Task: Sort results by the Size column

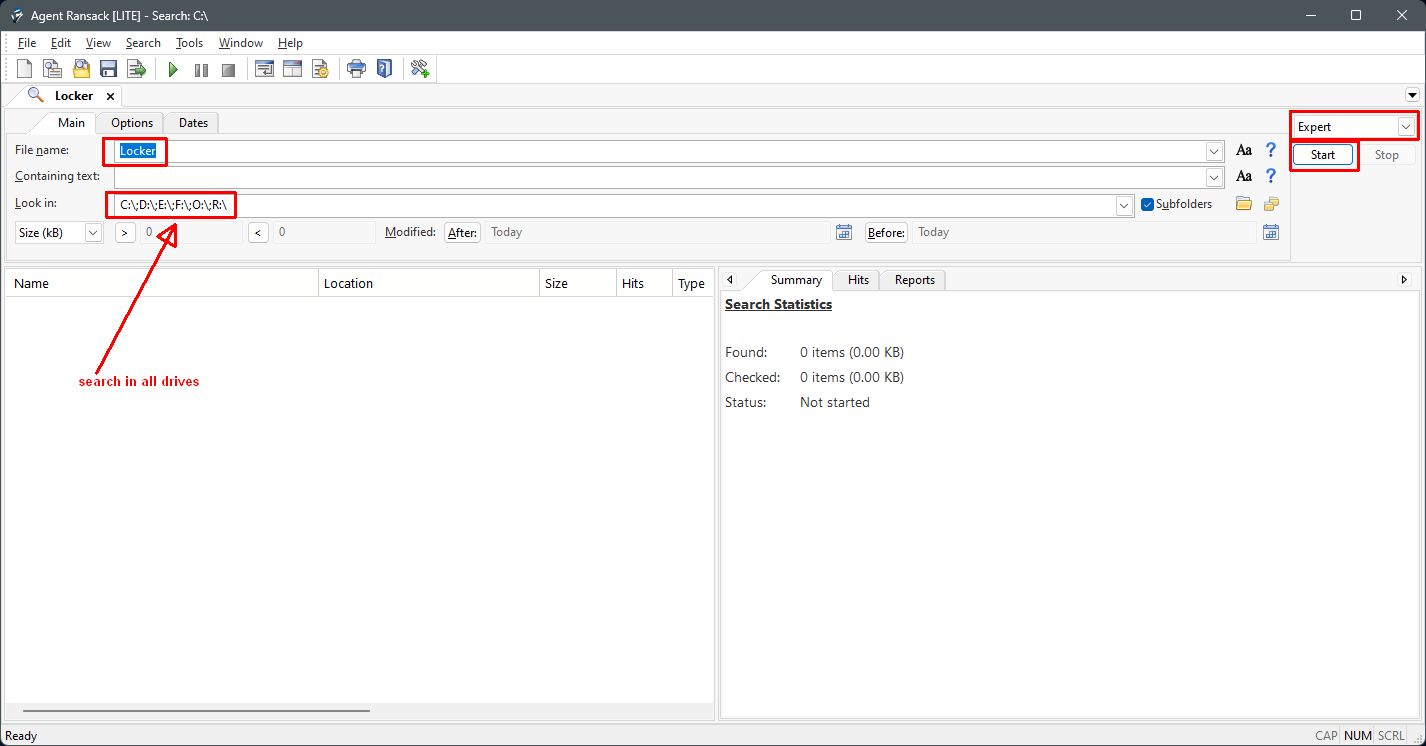Action: pos(577,283)
